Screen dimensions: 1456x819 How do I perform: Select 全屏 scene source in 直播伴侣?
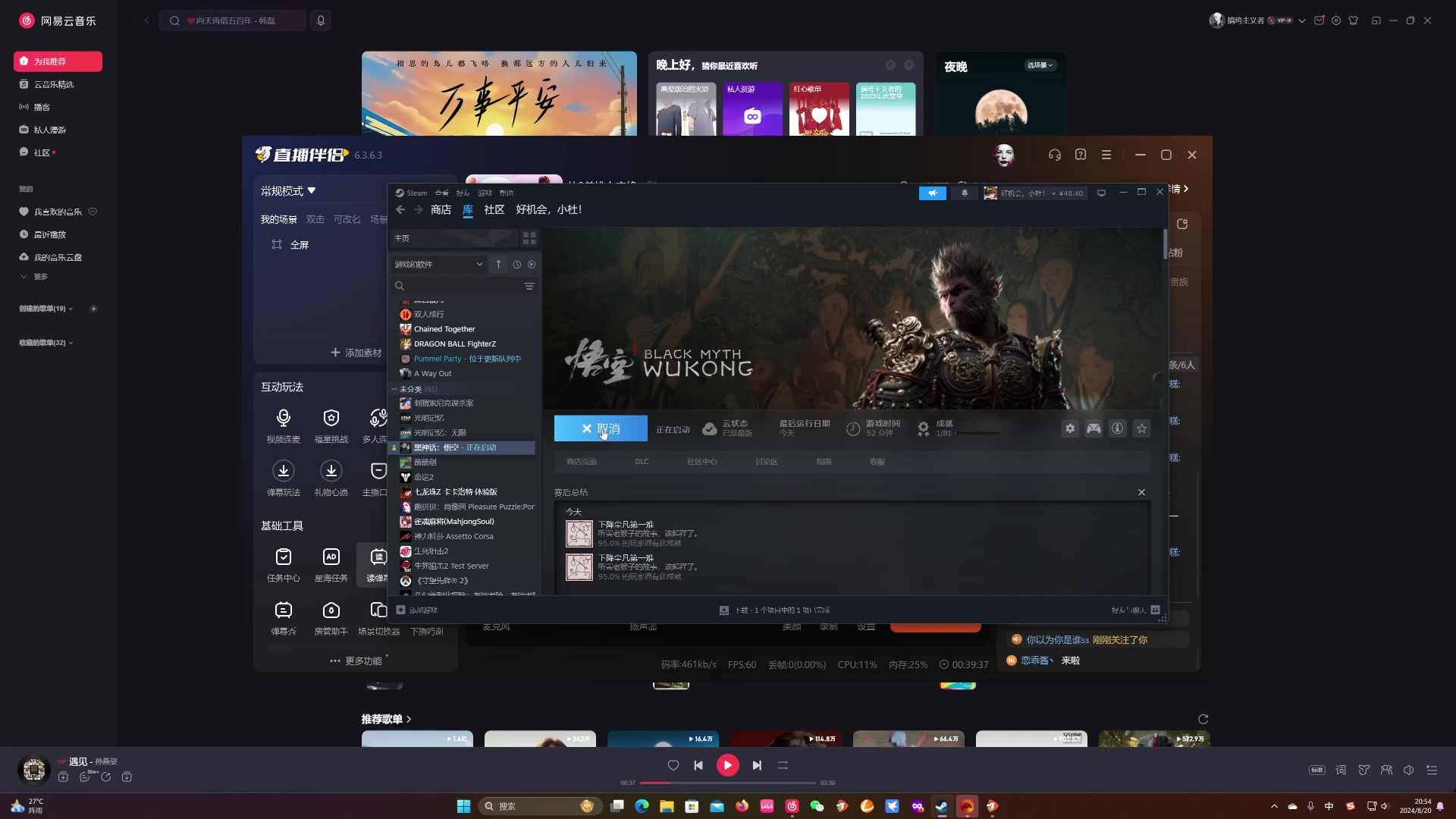coord(291,245)
